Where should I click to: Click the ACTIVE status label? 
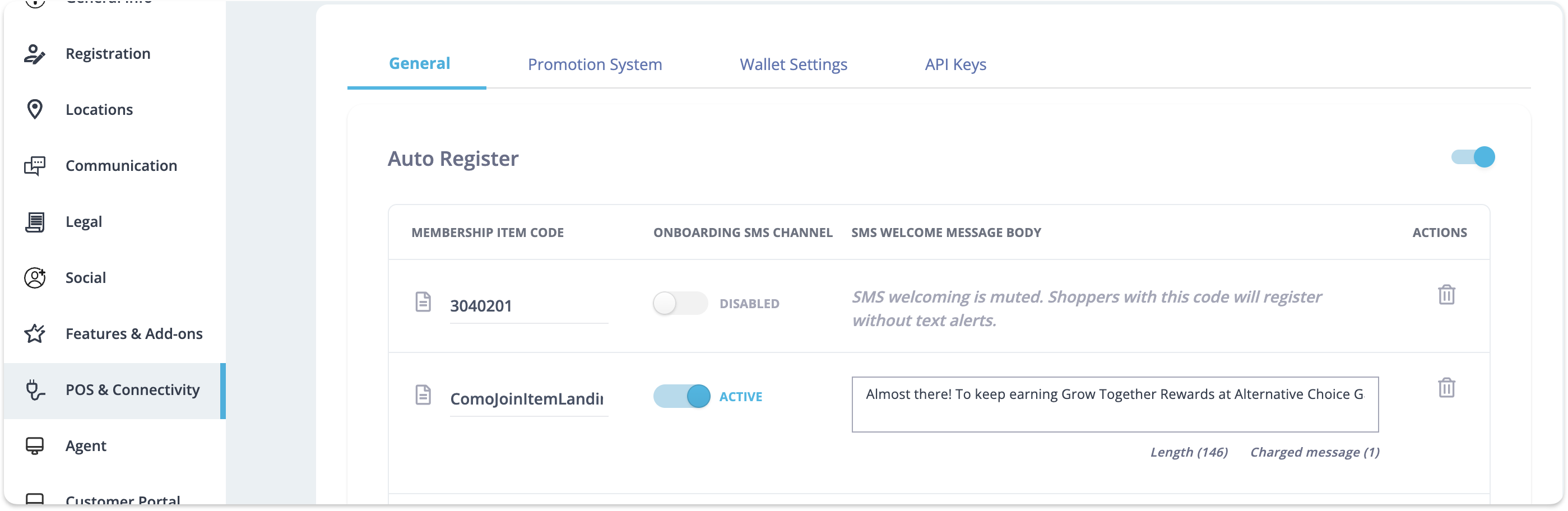tap(740, 397)
